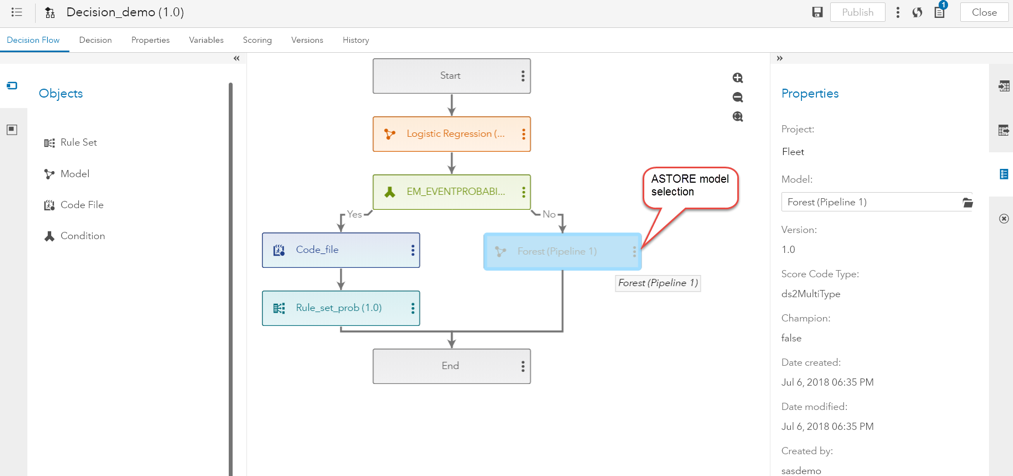1013x476 pixels.
Task: Switch to the Scoring tab
Action: [257, 40]
